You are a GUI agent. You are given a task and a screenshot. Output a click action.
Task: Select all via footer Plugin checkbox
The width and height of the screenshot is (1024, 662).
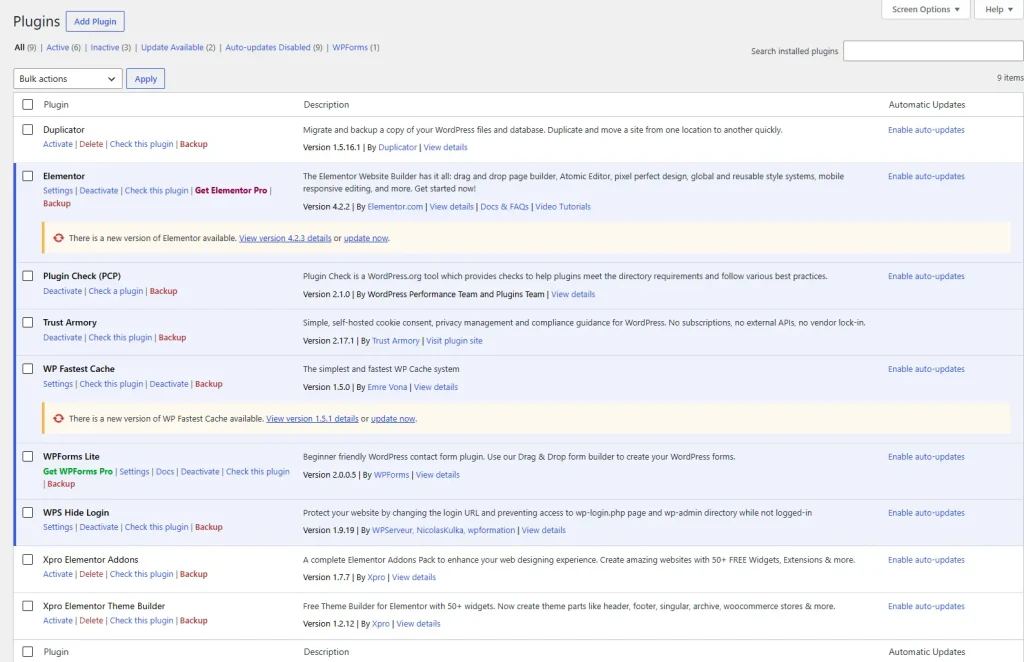(x=27, y=652)
